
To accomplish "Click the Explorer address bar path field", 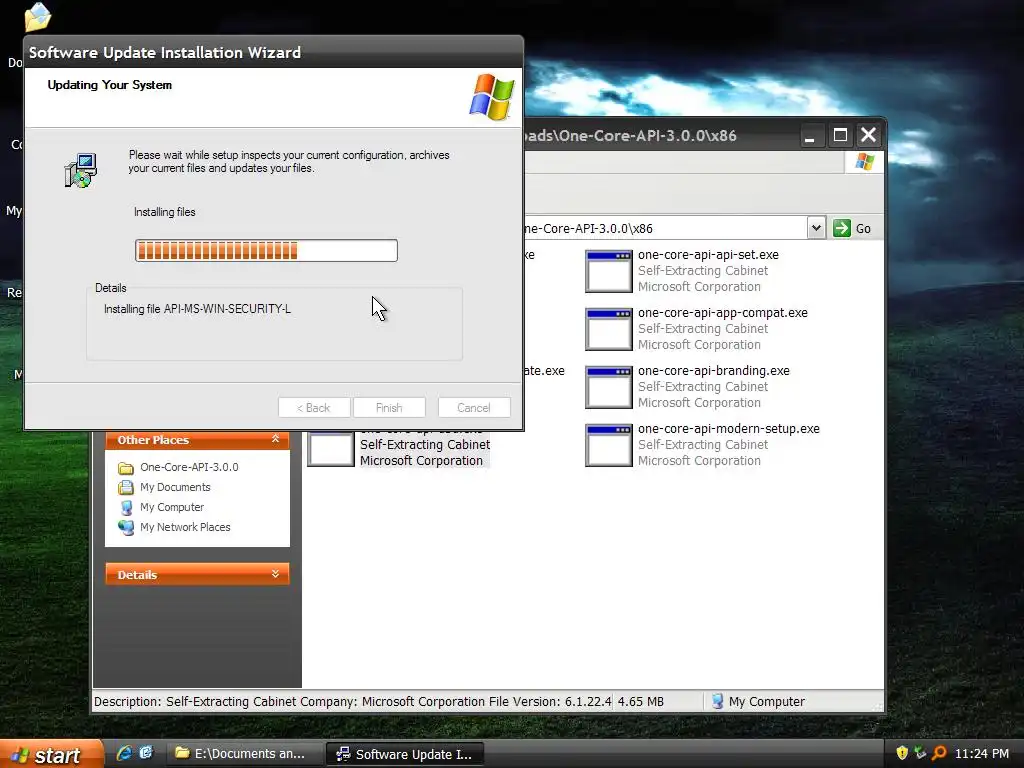I will point(665,229).
